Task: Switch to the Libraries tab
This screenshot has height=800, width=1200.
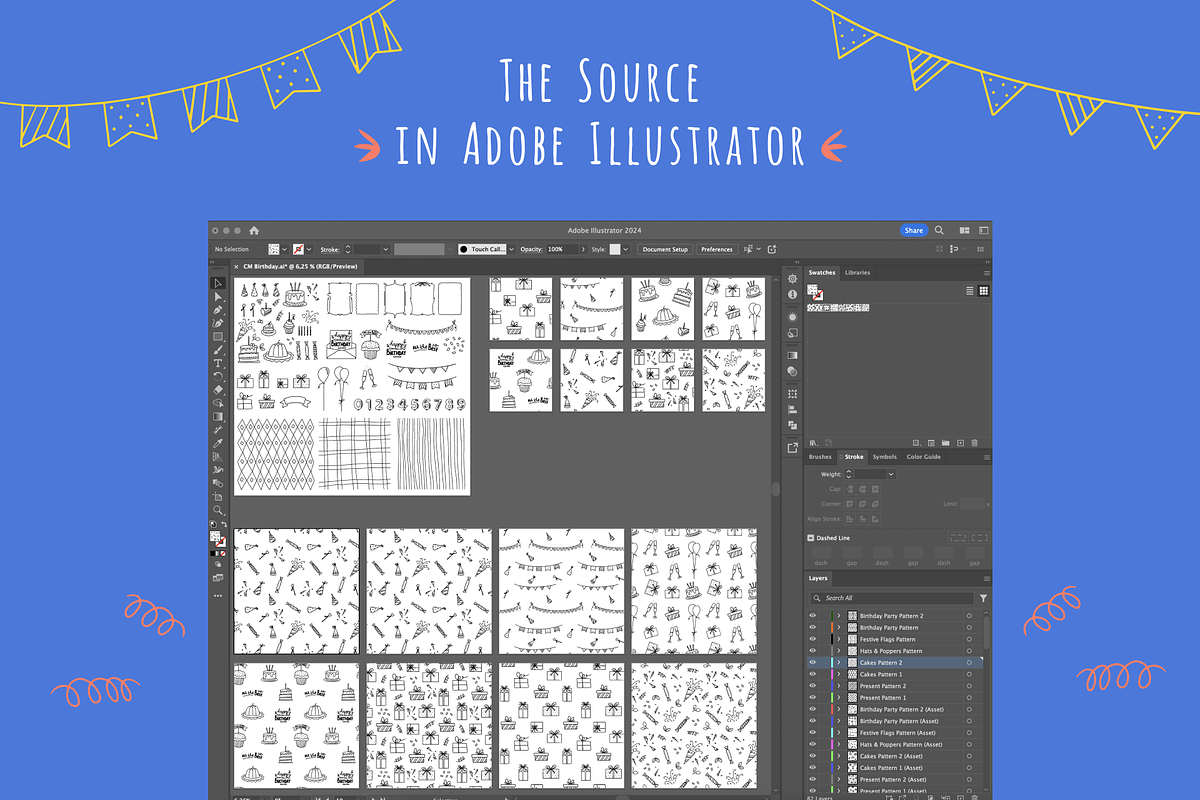Action: coord(857,272)
